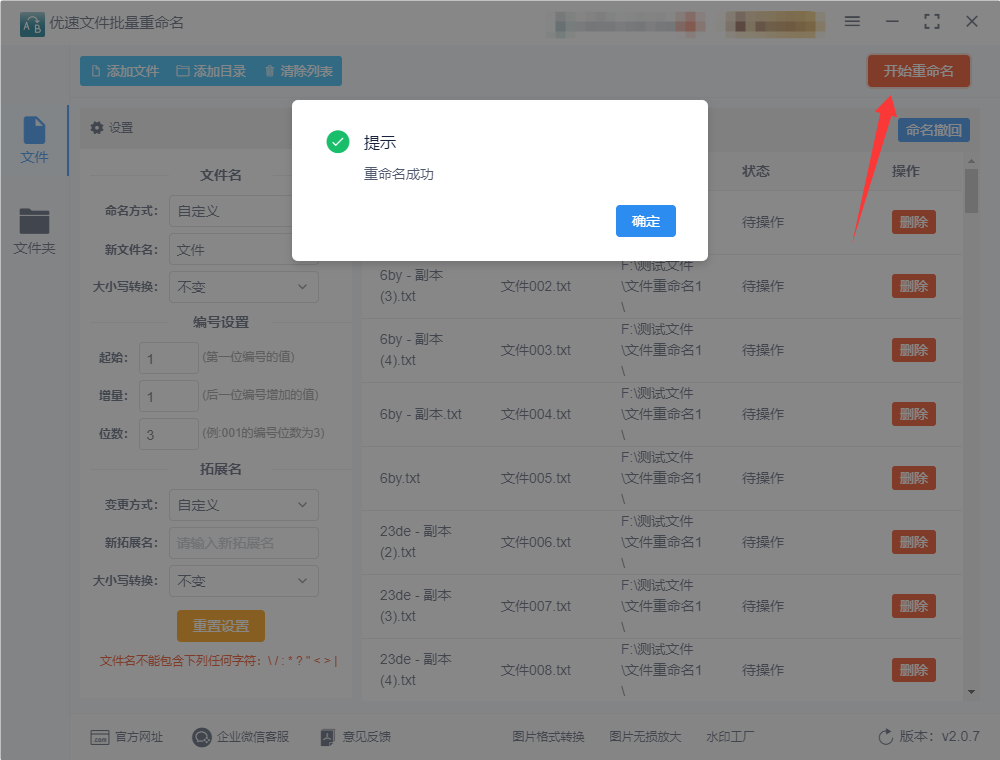Click the 命名撤回 button
Screen dimensions: 1000x760
pos(934,130)
